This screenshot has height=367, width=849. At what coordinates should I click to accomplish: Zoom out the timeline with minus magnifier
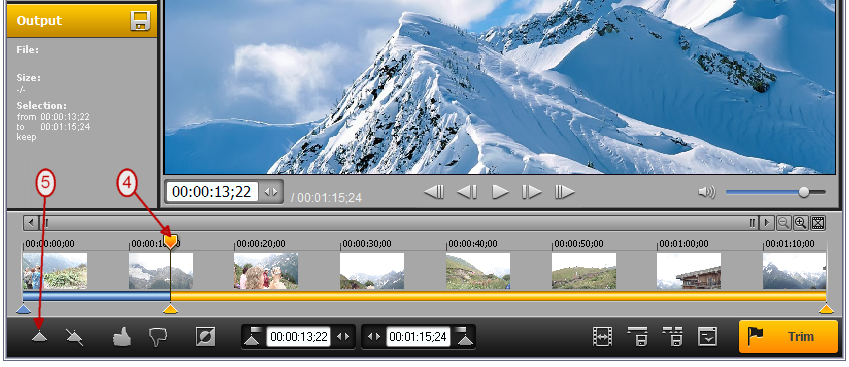(783, 222)
